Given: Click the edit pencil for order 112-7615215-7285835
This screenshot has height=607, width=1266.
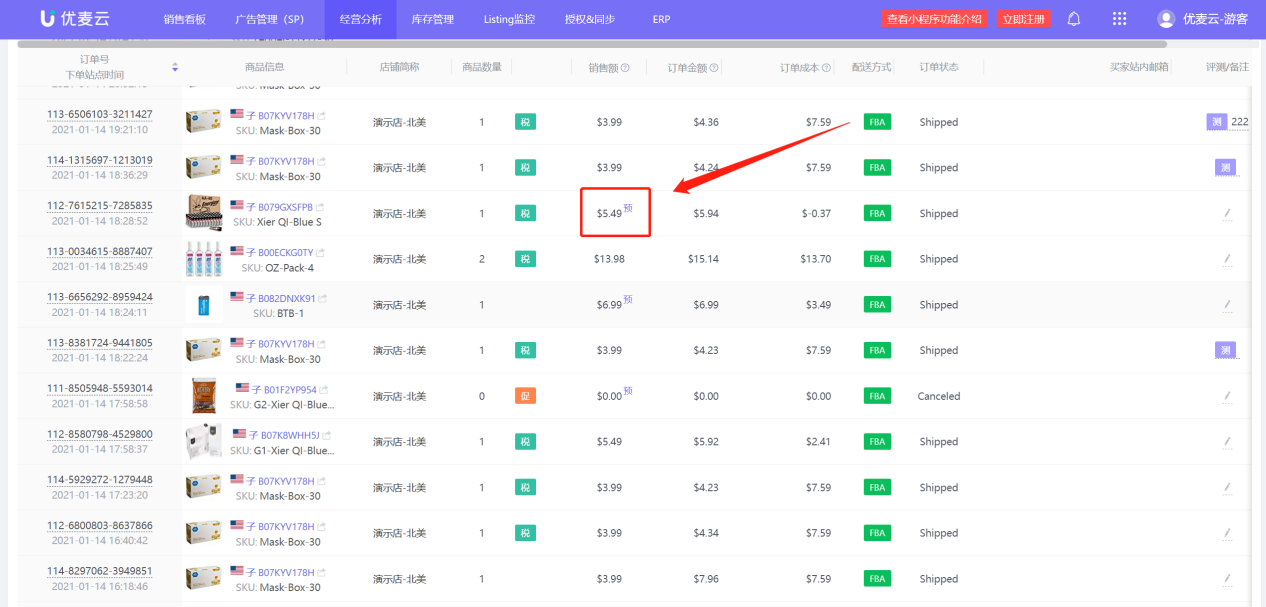Looking at the screenshot, I should (1226, 214).
